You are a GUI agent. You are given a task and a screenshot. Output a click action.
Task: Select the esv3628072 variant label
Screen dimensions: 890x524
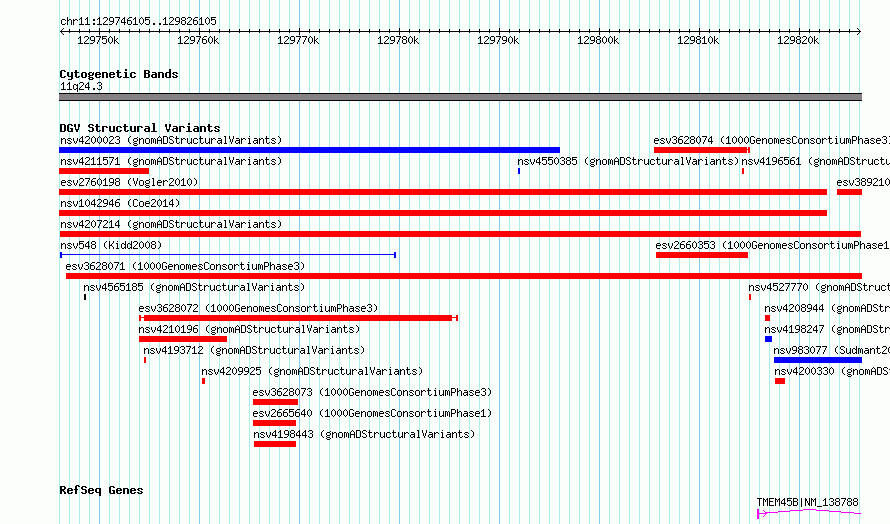pyautogui.click(x=258, y=308)
